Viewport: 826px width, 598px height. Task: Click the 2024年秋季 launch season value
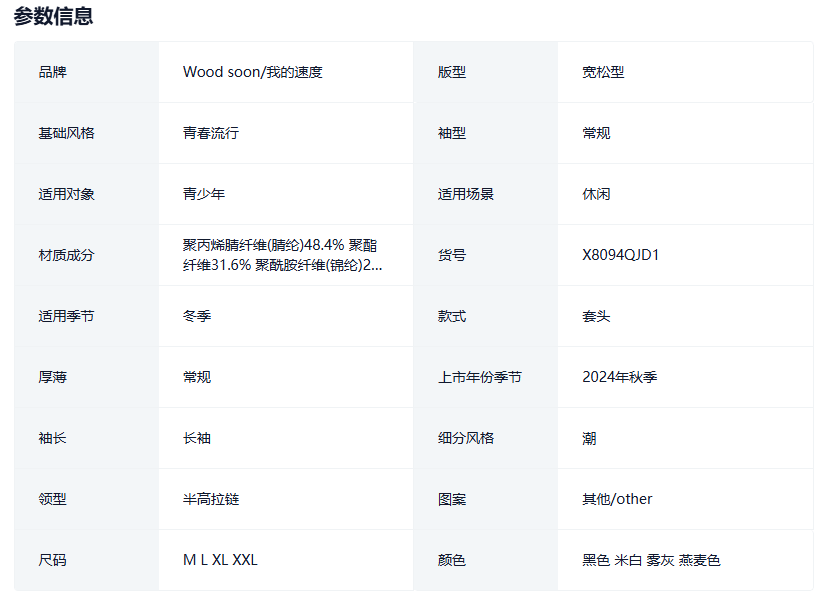click(x=619, y=377)
